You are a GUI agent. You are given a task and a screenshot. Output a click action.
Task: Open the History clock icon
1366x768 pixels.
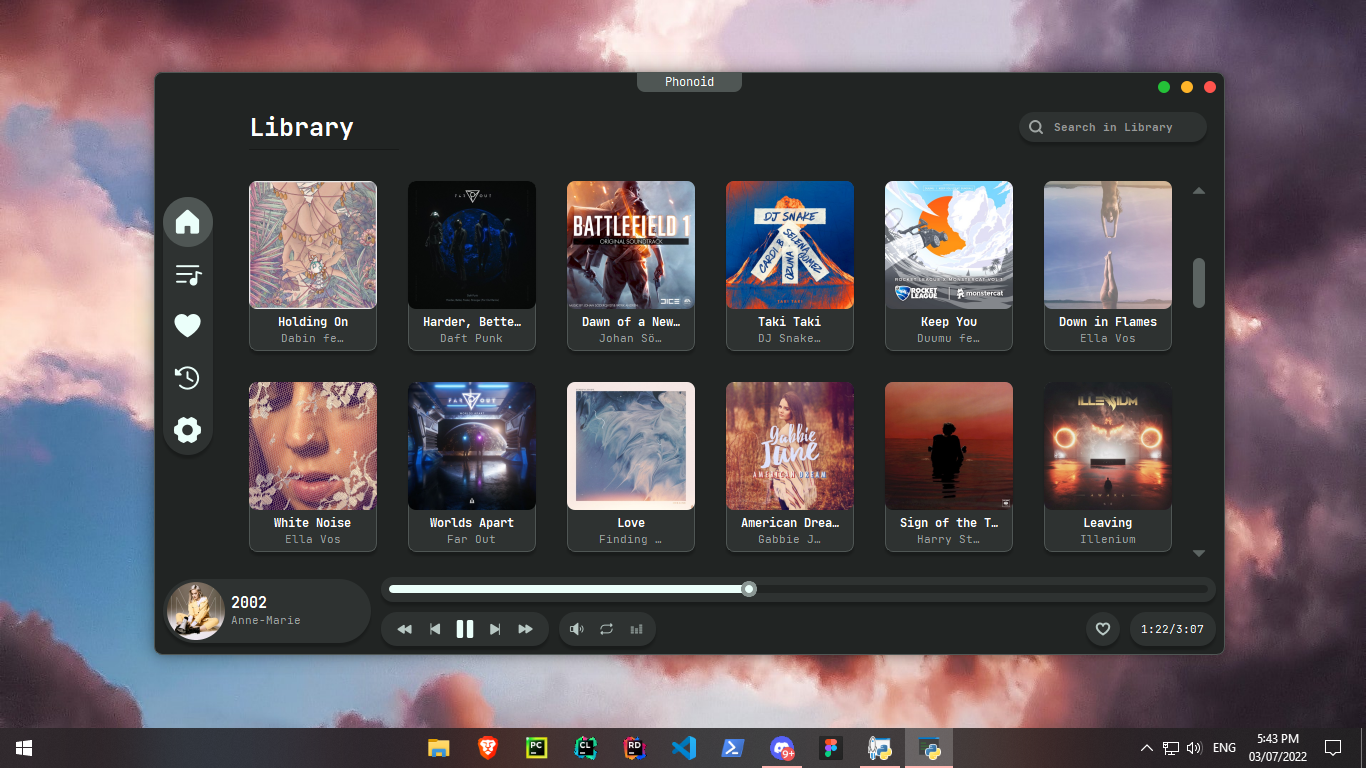click(188, 378)
